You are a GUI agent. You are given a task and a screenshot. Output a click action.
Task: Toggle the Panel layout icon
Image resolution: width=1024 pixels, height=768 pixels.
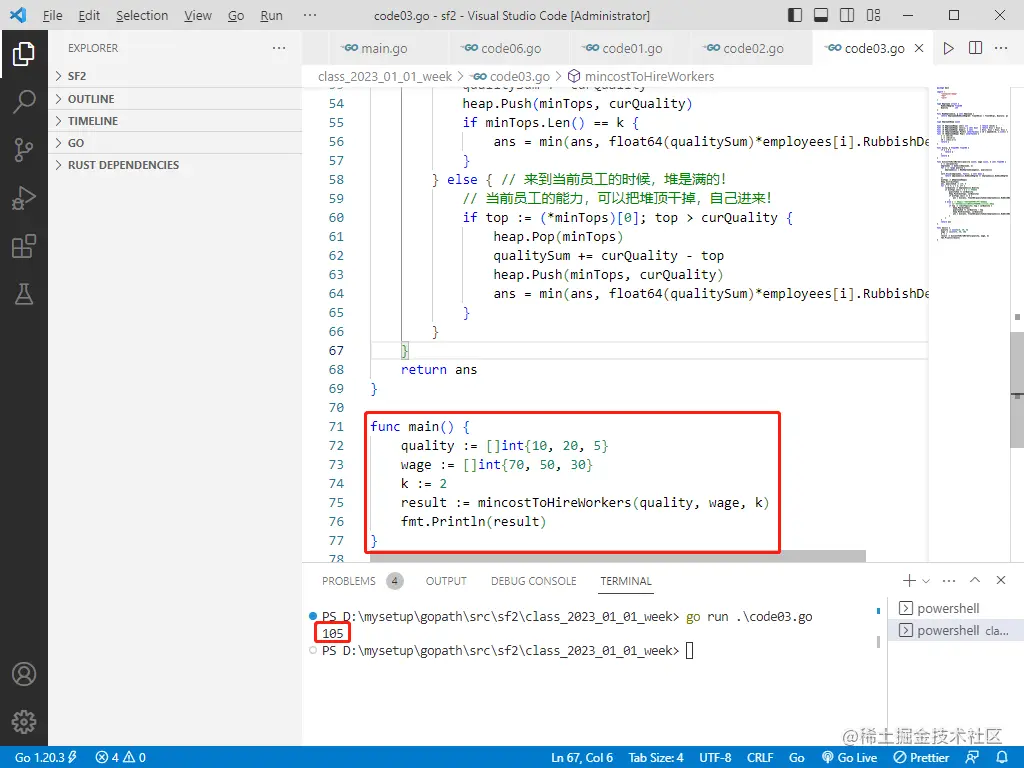(821, 15)
